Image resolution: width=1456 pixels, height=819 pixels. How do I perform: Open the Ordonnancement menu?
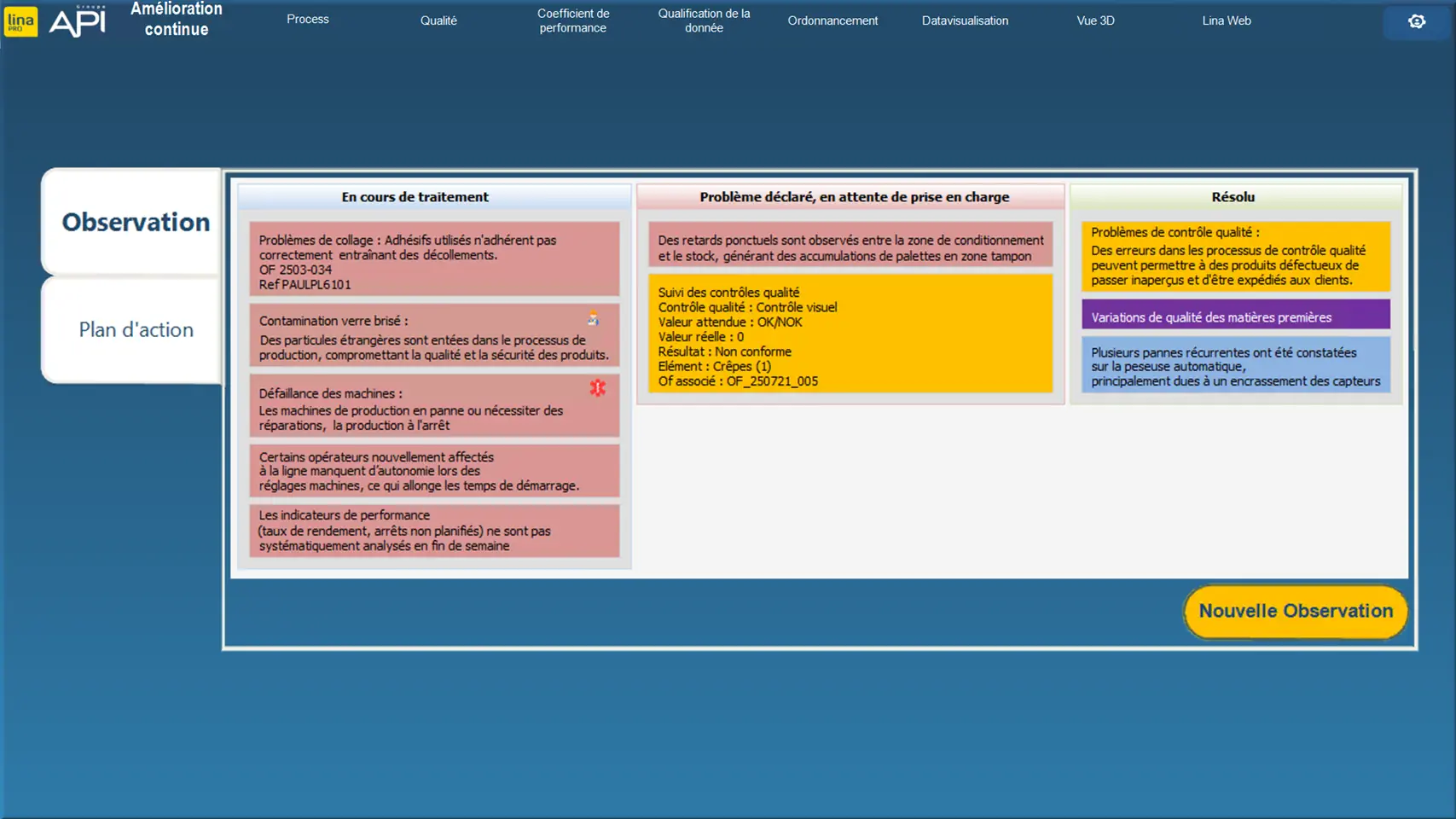tap(832, 20)
